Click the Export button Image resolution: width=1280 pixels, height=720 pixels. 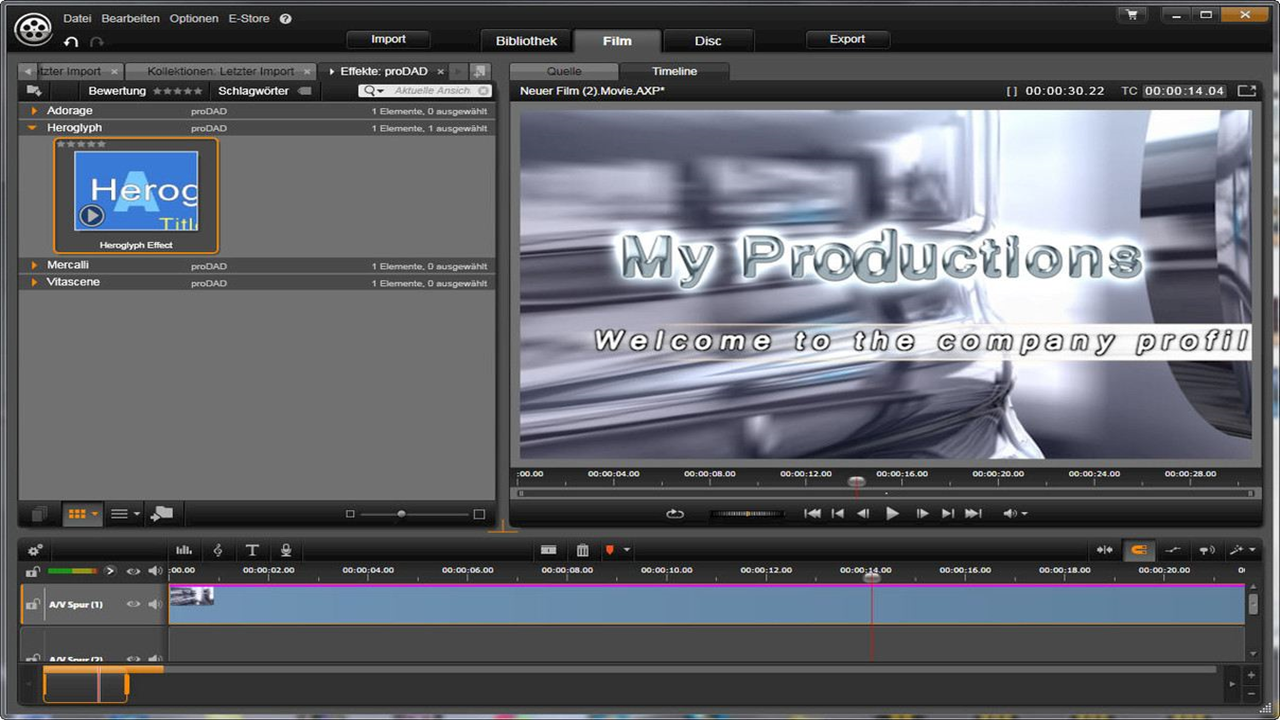(x=847, y=40)
